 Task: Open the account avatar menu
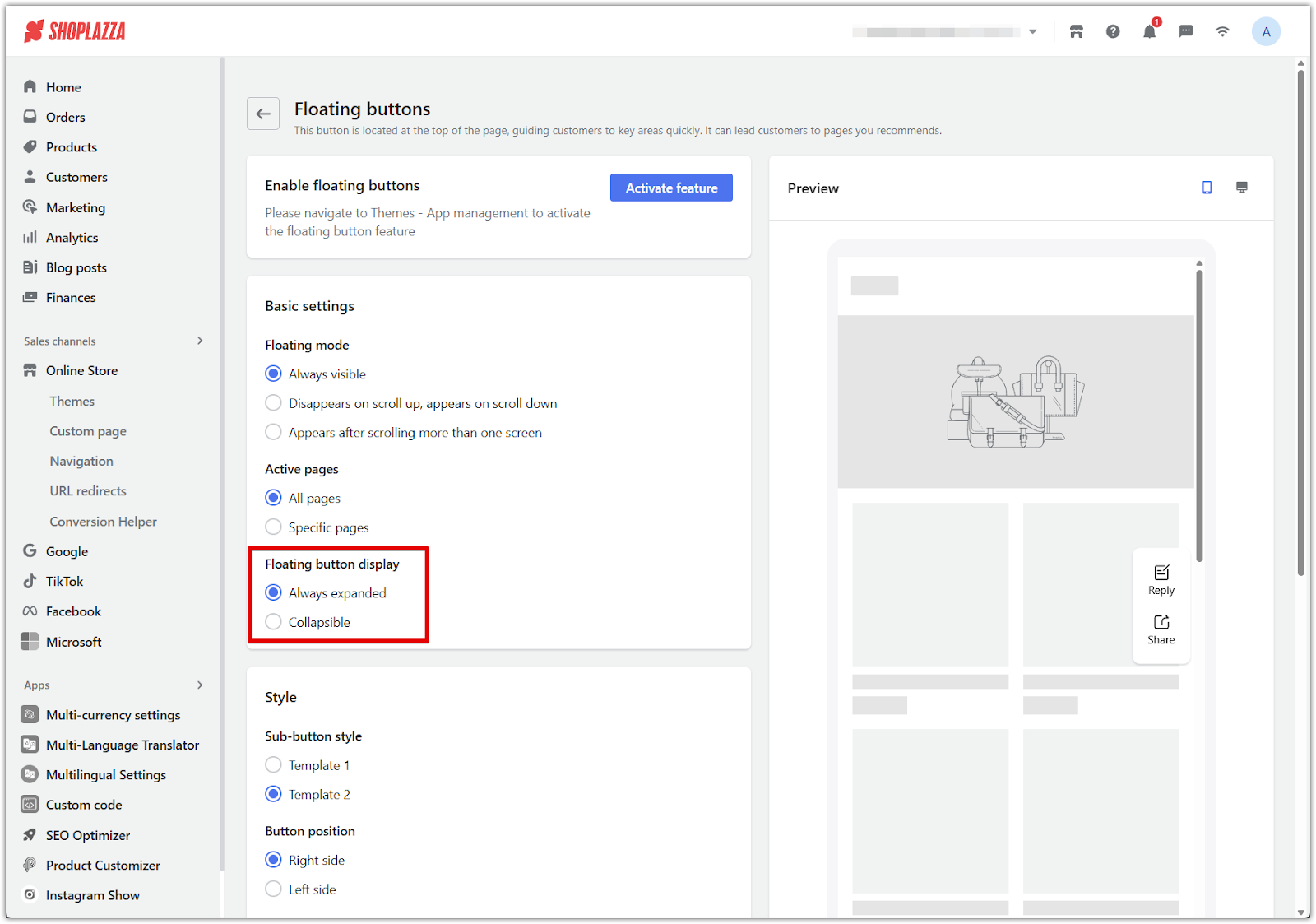point(1266,32)
